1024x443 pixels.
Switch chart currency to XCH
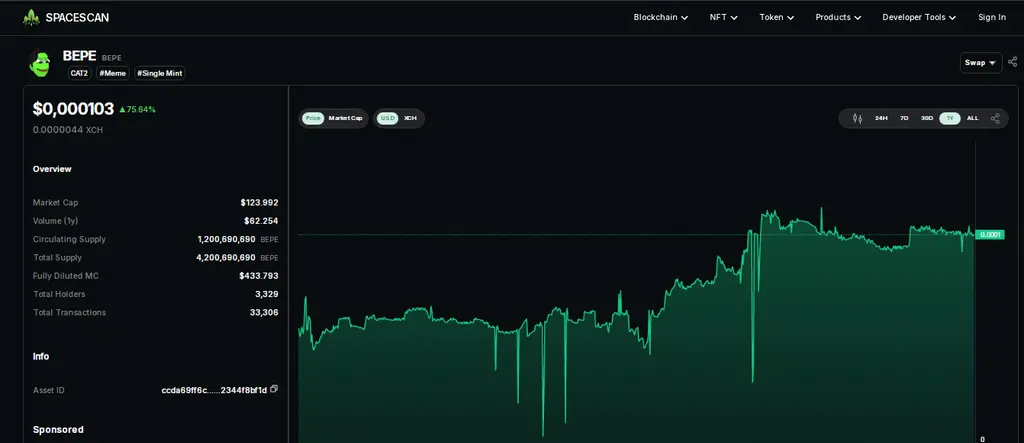click(410, 118)
